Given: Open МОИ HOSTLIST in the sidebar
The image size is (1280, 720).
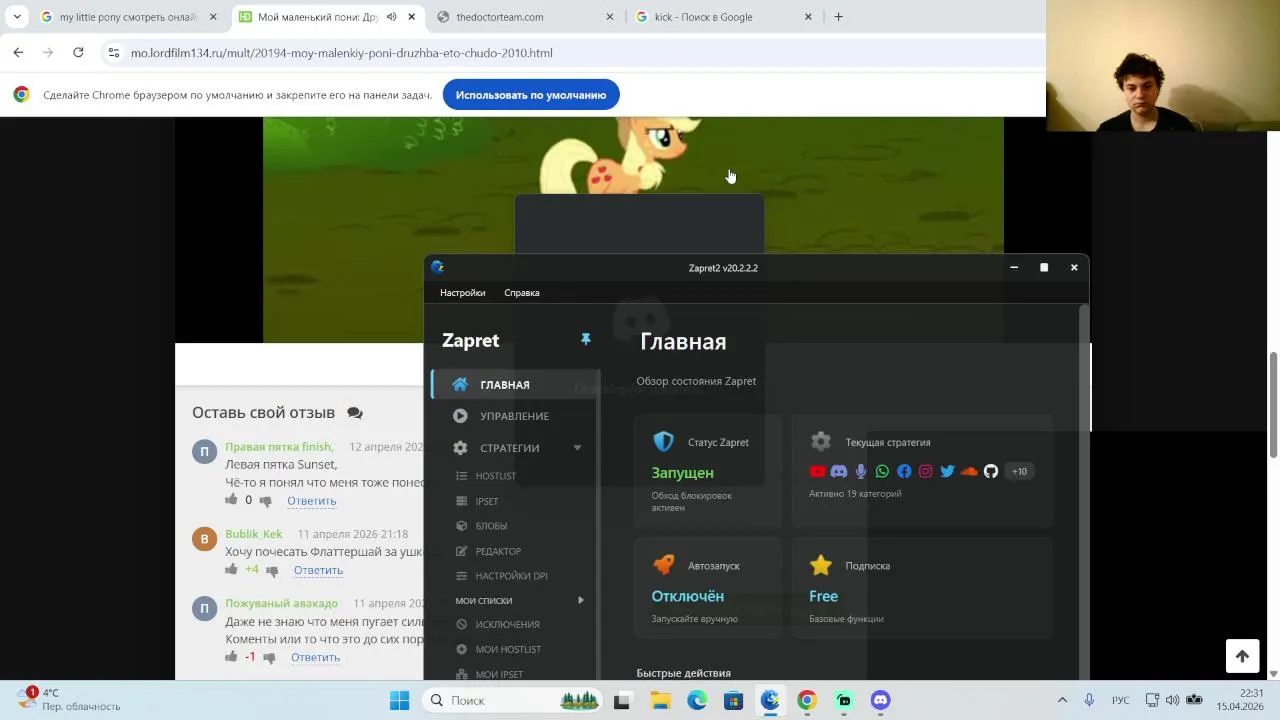Looking at the screenshot, I should [x=508, y=649].
